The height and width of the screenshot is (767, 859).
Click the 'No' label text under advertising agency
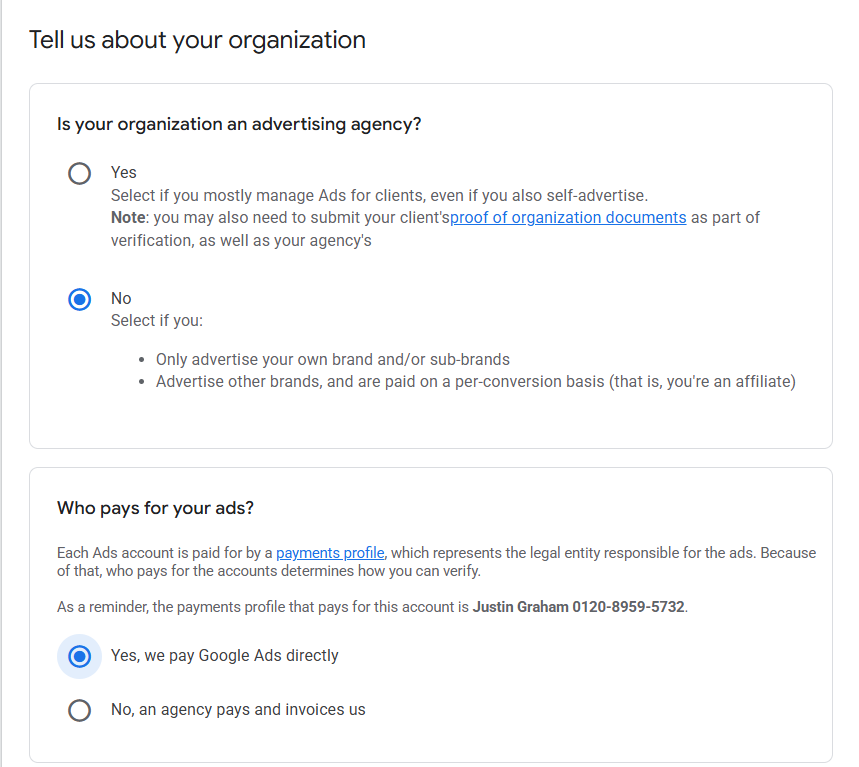coord(121,298)
